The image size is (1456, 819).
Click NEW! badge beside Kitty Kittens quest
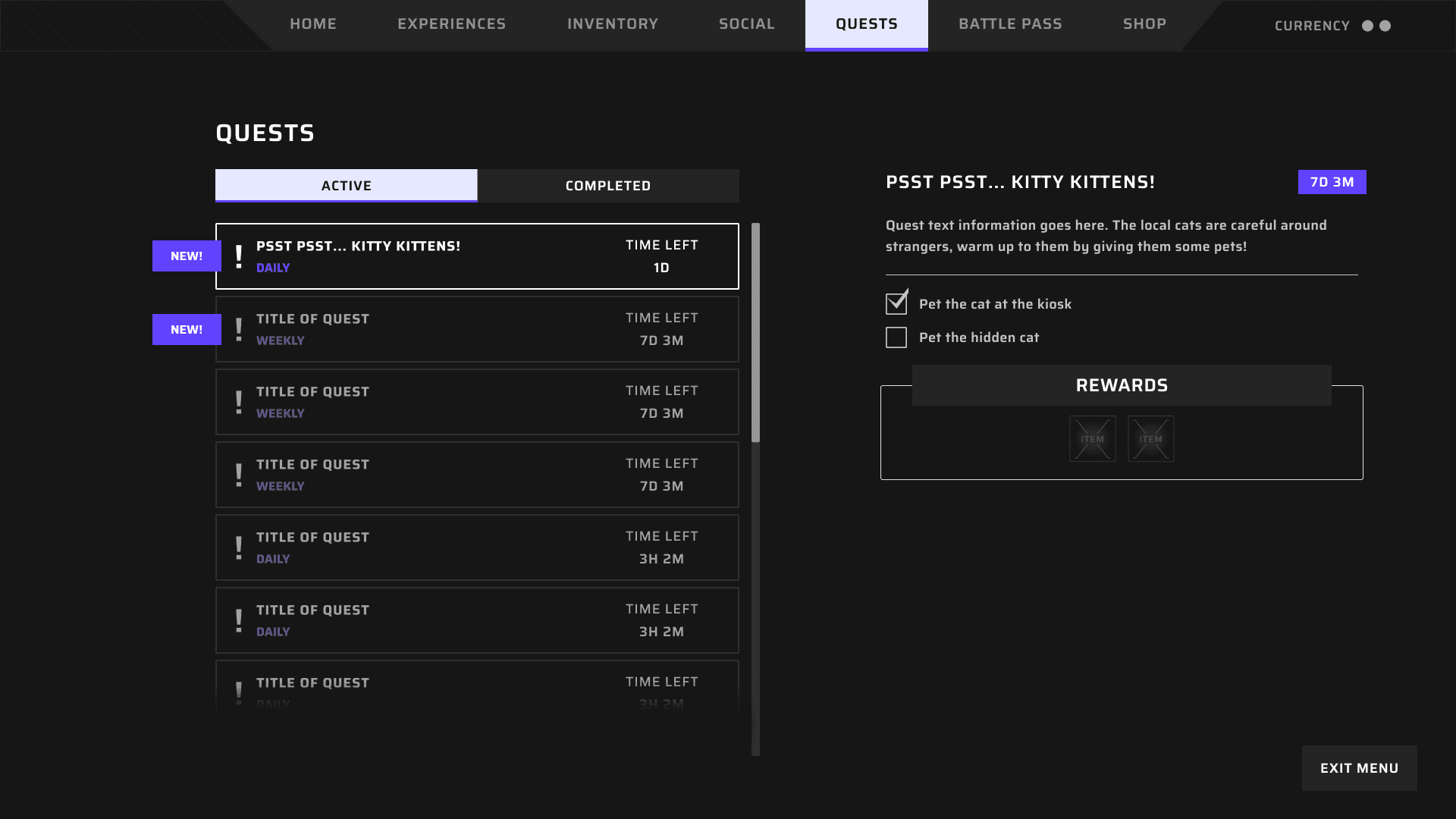186,256
